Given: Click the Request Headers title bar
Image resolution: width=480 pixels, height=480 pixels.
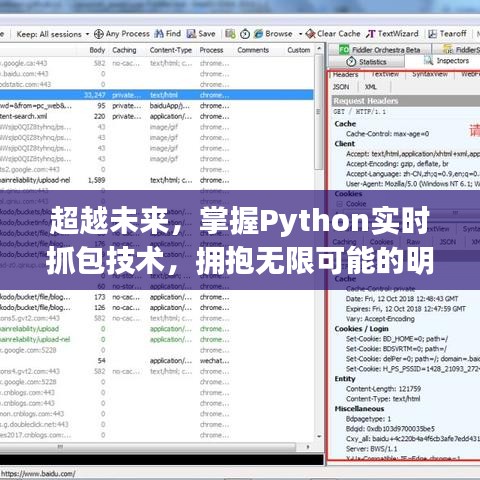Looking at the screenshot, I should coord(406,101).
